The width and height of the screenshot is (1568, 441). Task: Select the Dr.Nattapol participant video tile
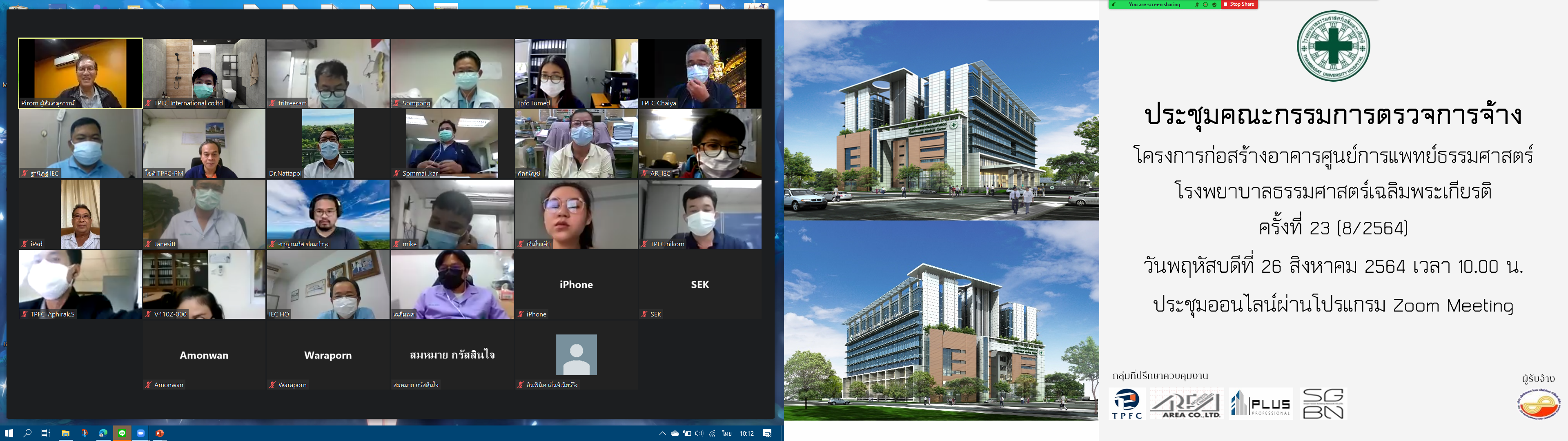[327, 144]
